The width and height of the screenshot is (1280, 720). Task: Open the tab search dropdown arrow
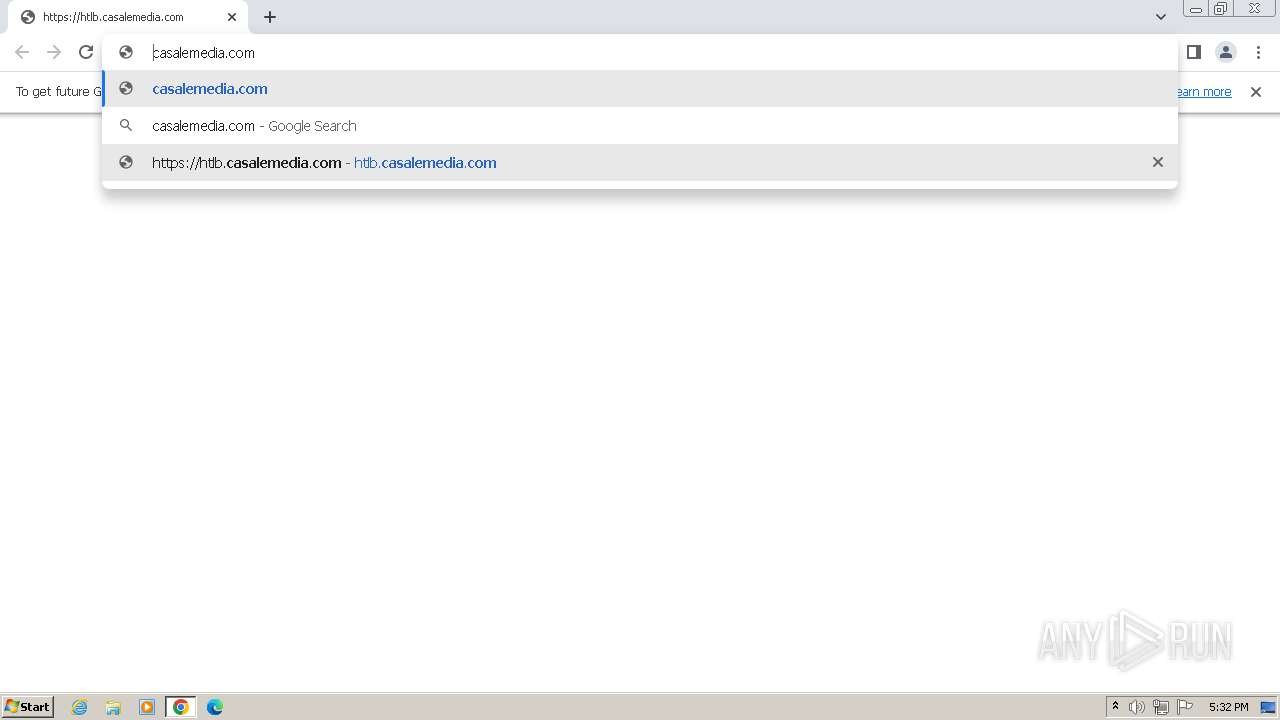click(x=1160, y=17)
